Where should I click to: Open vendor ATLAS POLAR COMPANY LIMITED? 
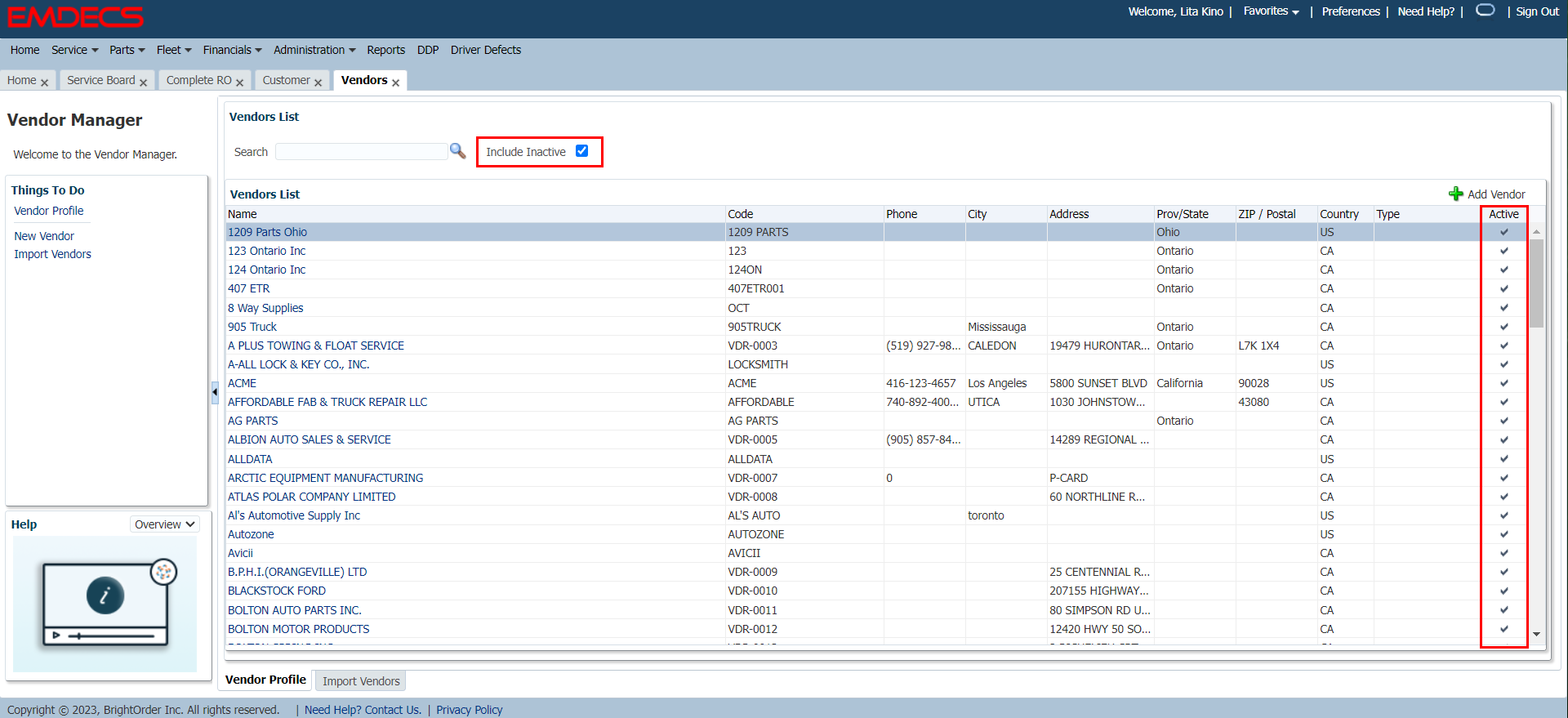point(312,497)
